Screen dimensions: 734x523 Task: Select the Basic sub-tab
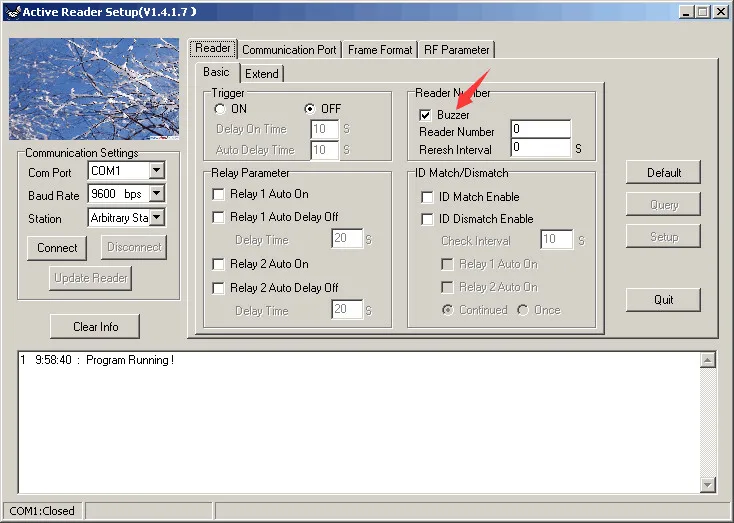(216, 72)
